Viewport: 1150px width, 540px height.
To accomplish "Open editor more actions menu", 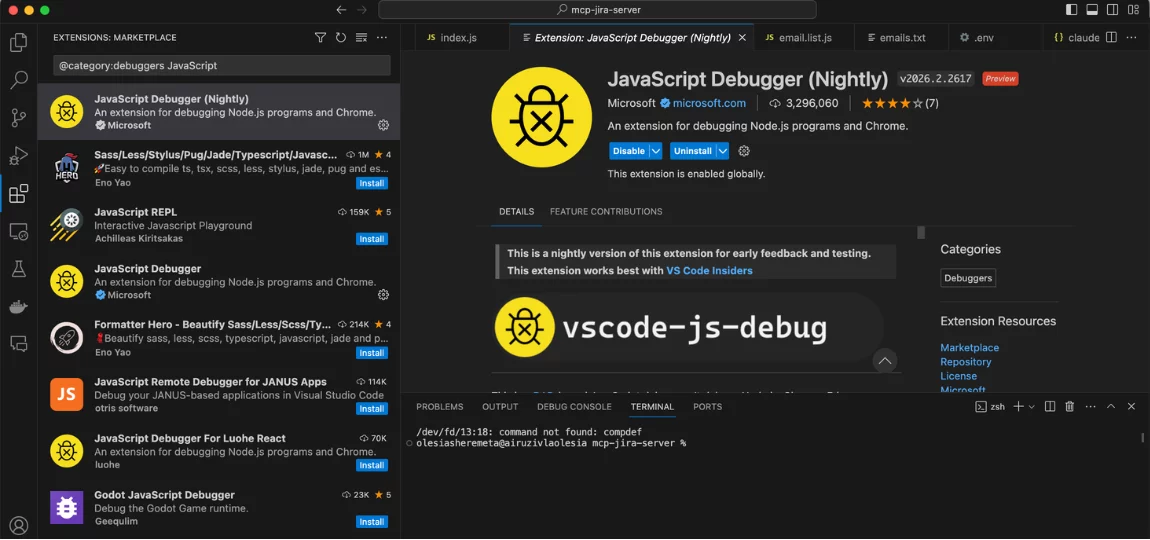I will 1132,37.
